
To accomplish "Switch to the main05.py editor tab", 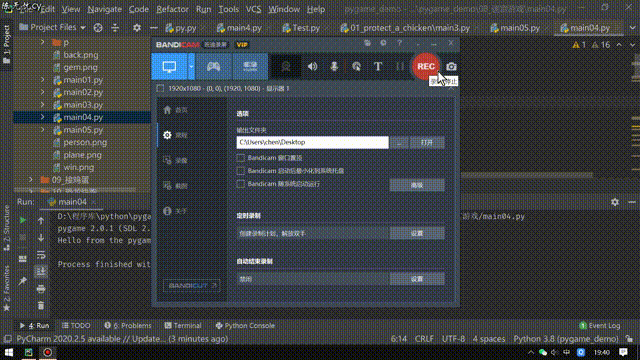I will [x=515, y=28].
